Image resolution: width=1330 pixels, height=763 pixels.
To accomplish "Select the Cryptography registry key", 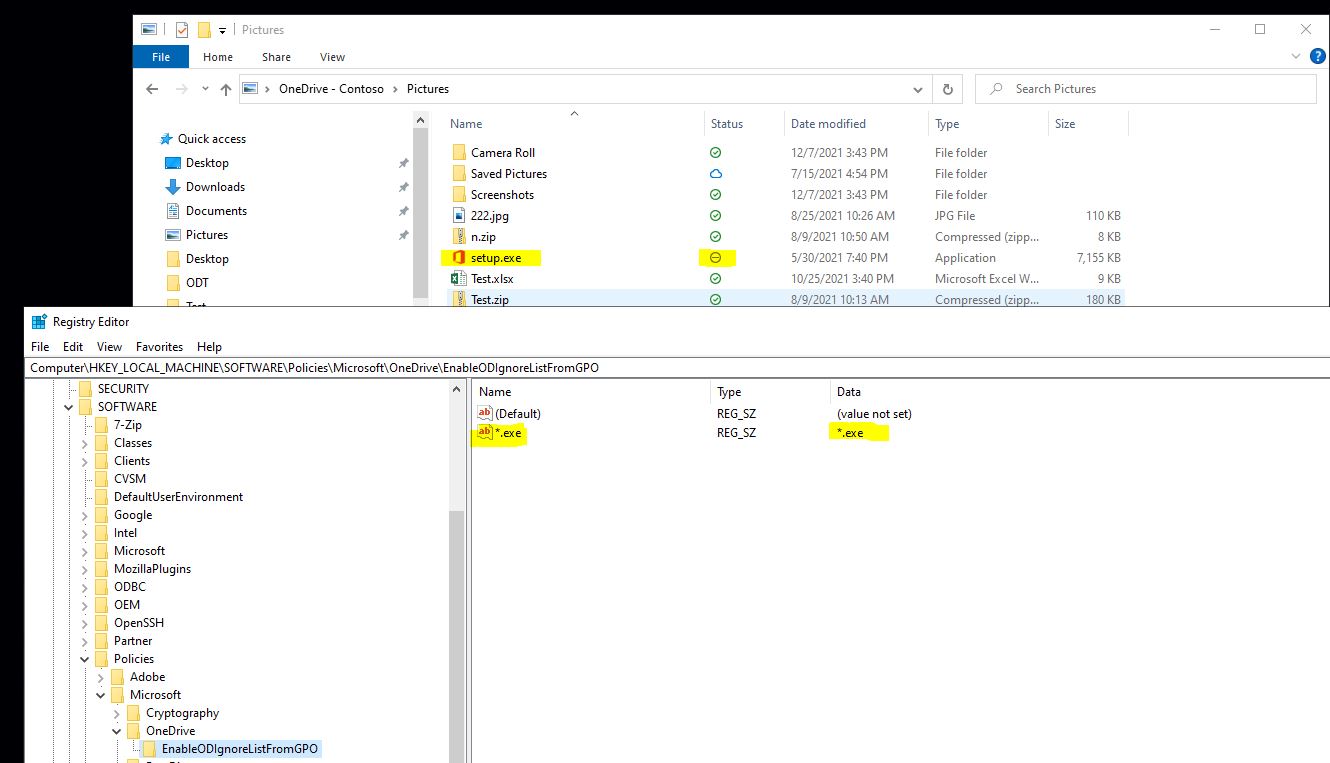I will [x=182, y=713].
